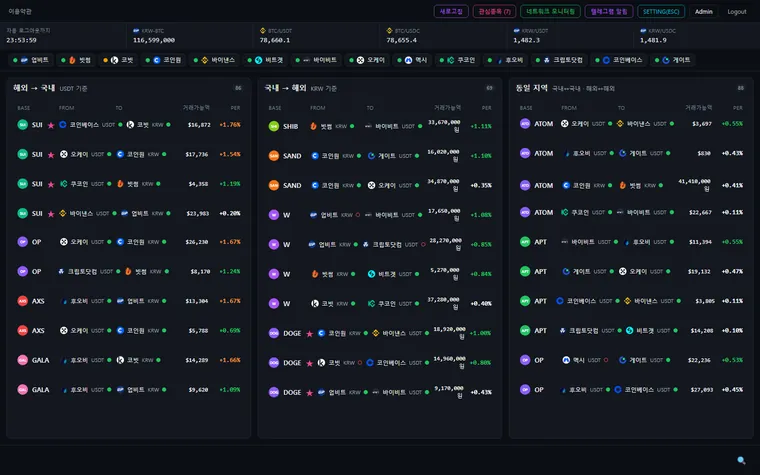This screenshot has width=760, height=475.
Task: Click KuCoin logo in SUI $4,358 row
Action: click(63, 184)
